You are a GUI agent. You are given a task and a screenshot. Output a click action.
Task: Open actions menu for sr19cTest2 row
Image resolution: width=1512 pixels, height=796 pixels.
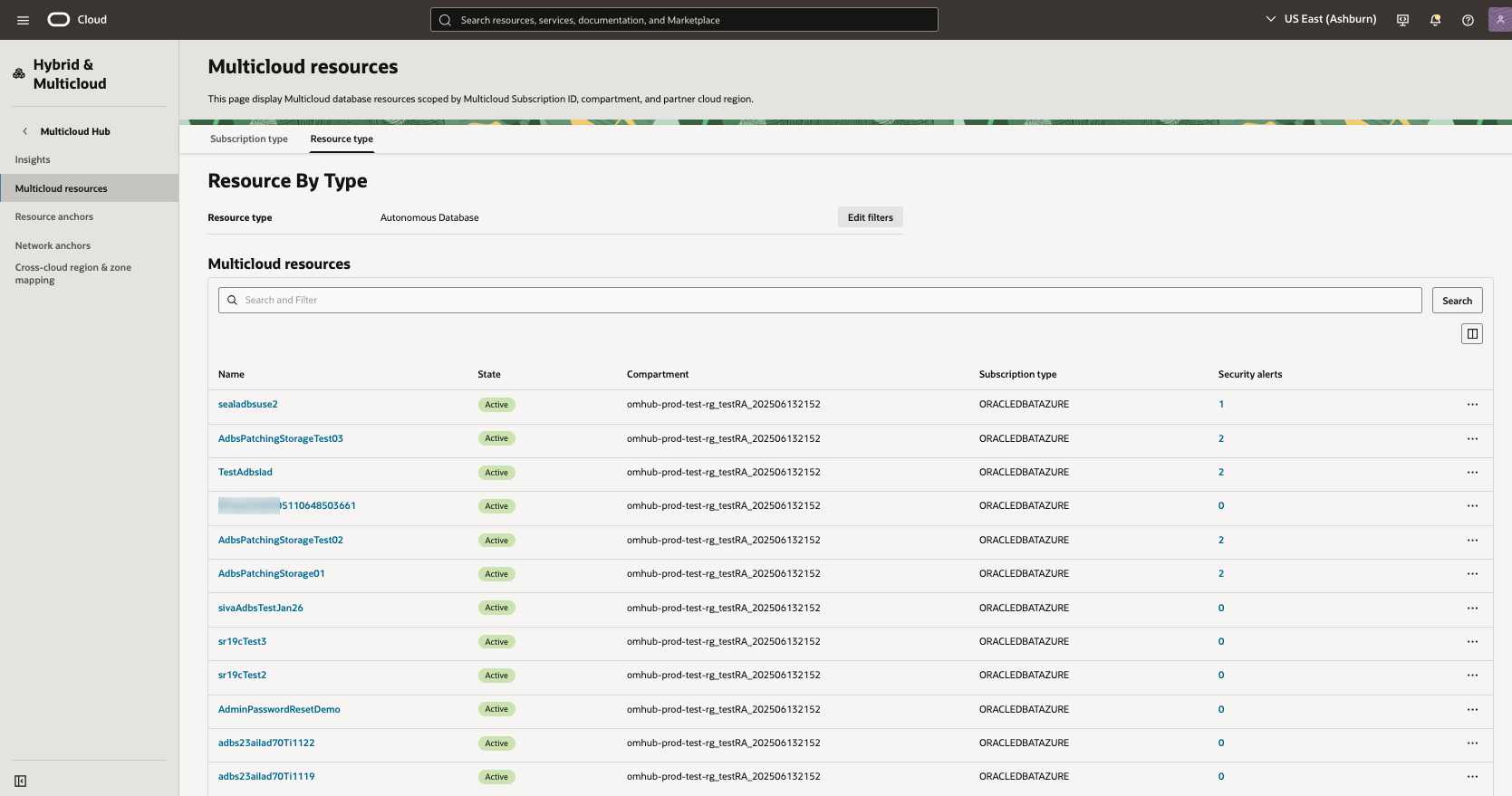coord(1472,676)
